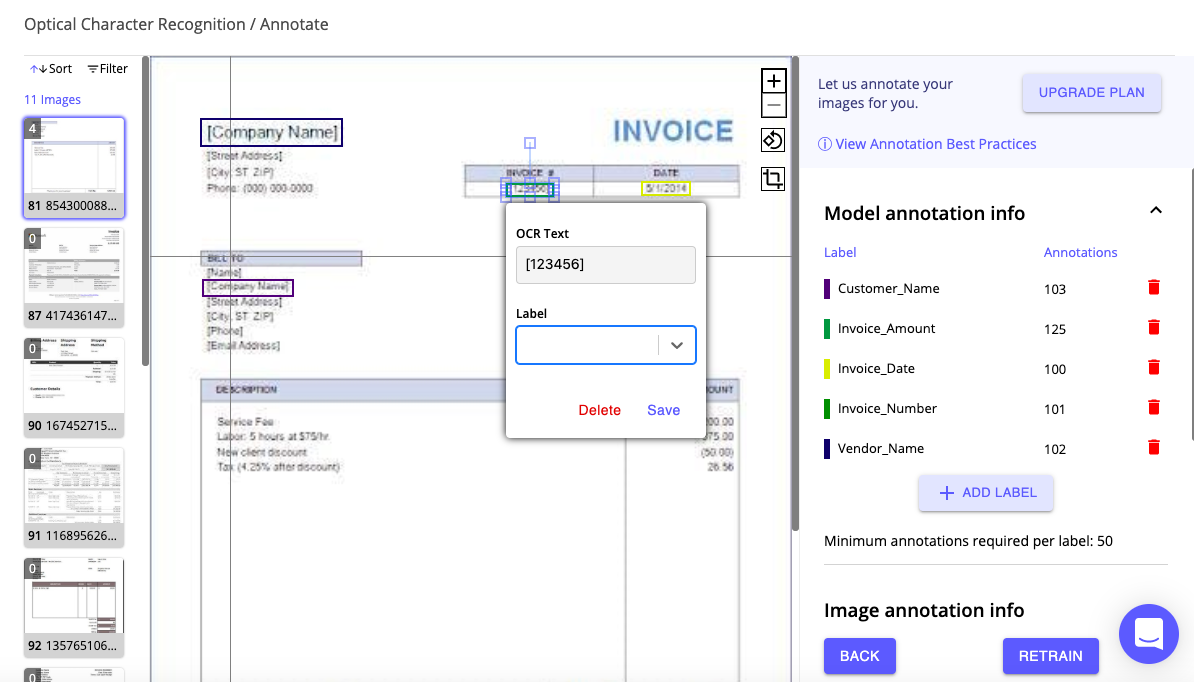Click the rotate image icon
Viewport: 1194px width, 682px height.
[773, 139]
